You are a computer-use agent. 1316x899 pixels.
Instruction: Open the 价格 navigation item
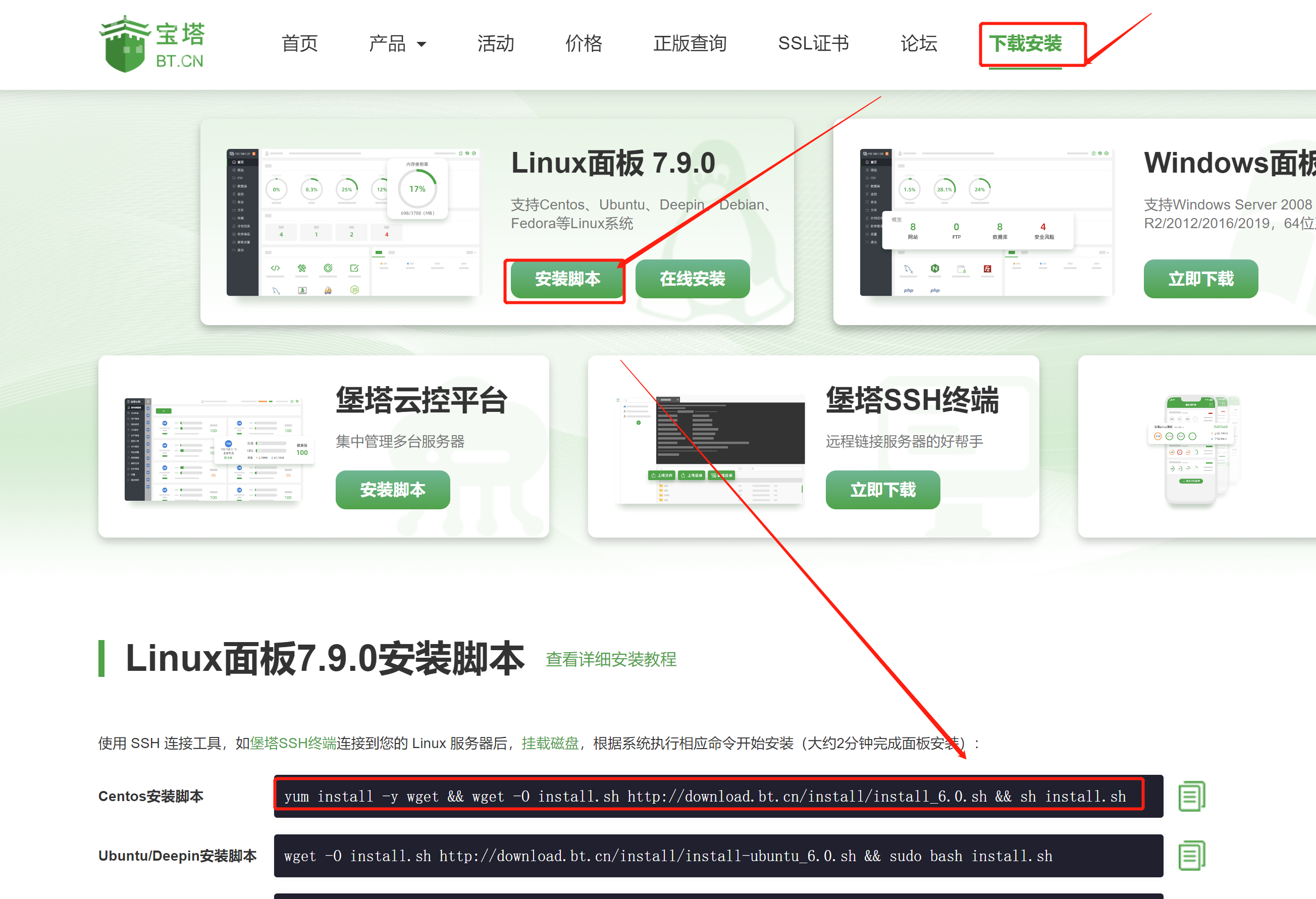coord(583,43)
